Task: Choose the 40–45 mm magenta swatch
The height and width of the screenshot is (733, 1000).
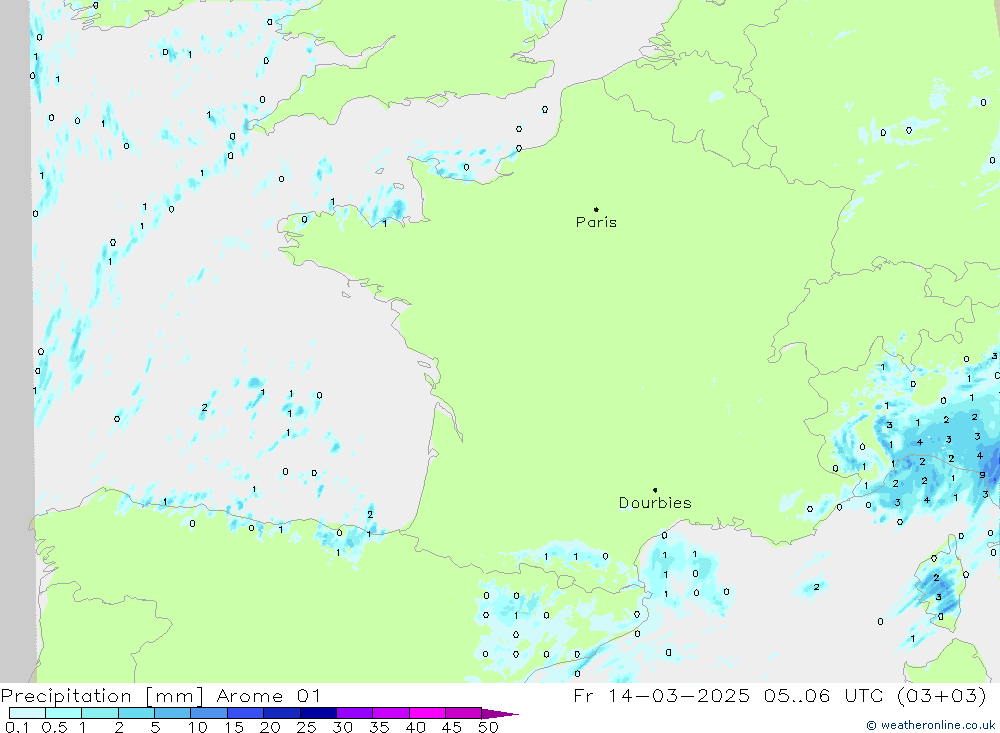Action: tap(427, 713)
